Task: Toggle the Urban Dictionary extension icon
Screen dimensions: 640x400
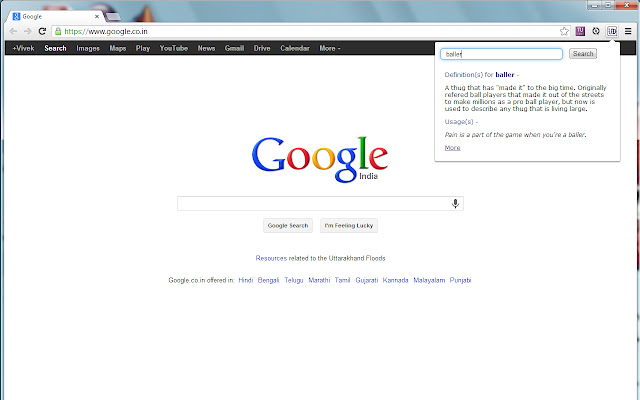Action: [x=612, y=31]
